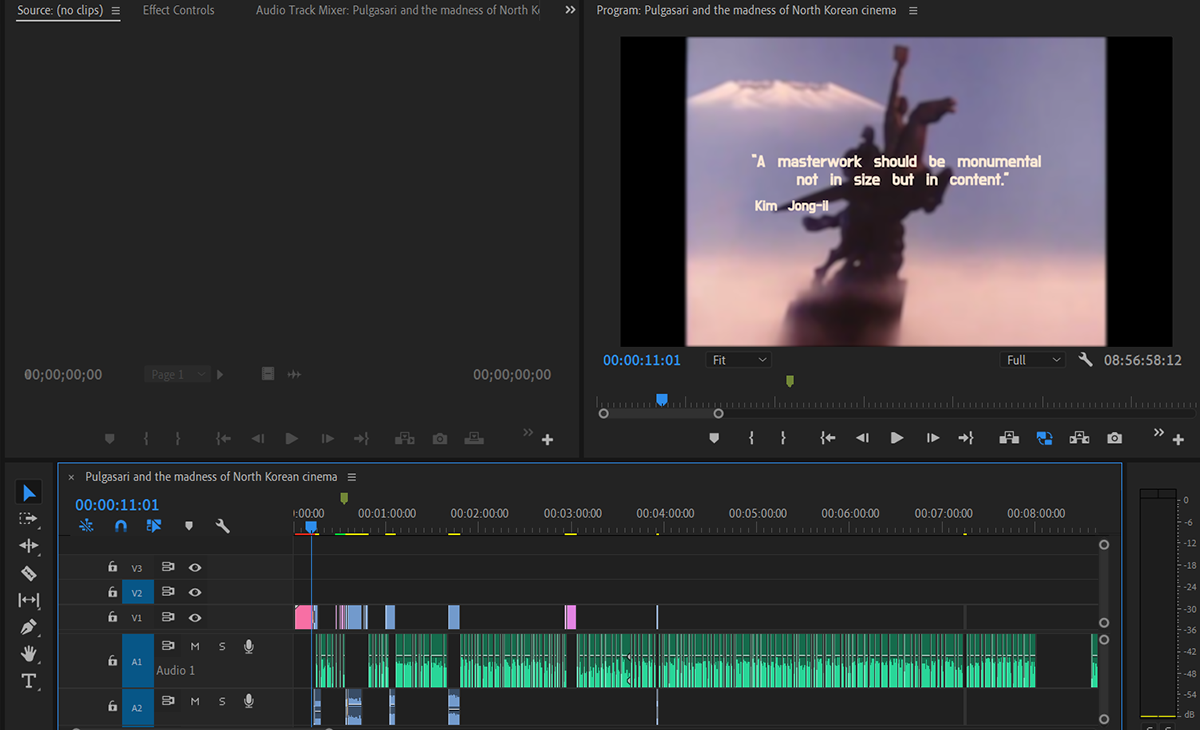
Task: Toggle Snap magnet in timeline
Action: pos(121,525)
